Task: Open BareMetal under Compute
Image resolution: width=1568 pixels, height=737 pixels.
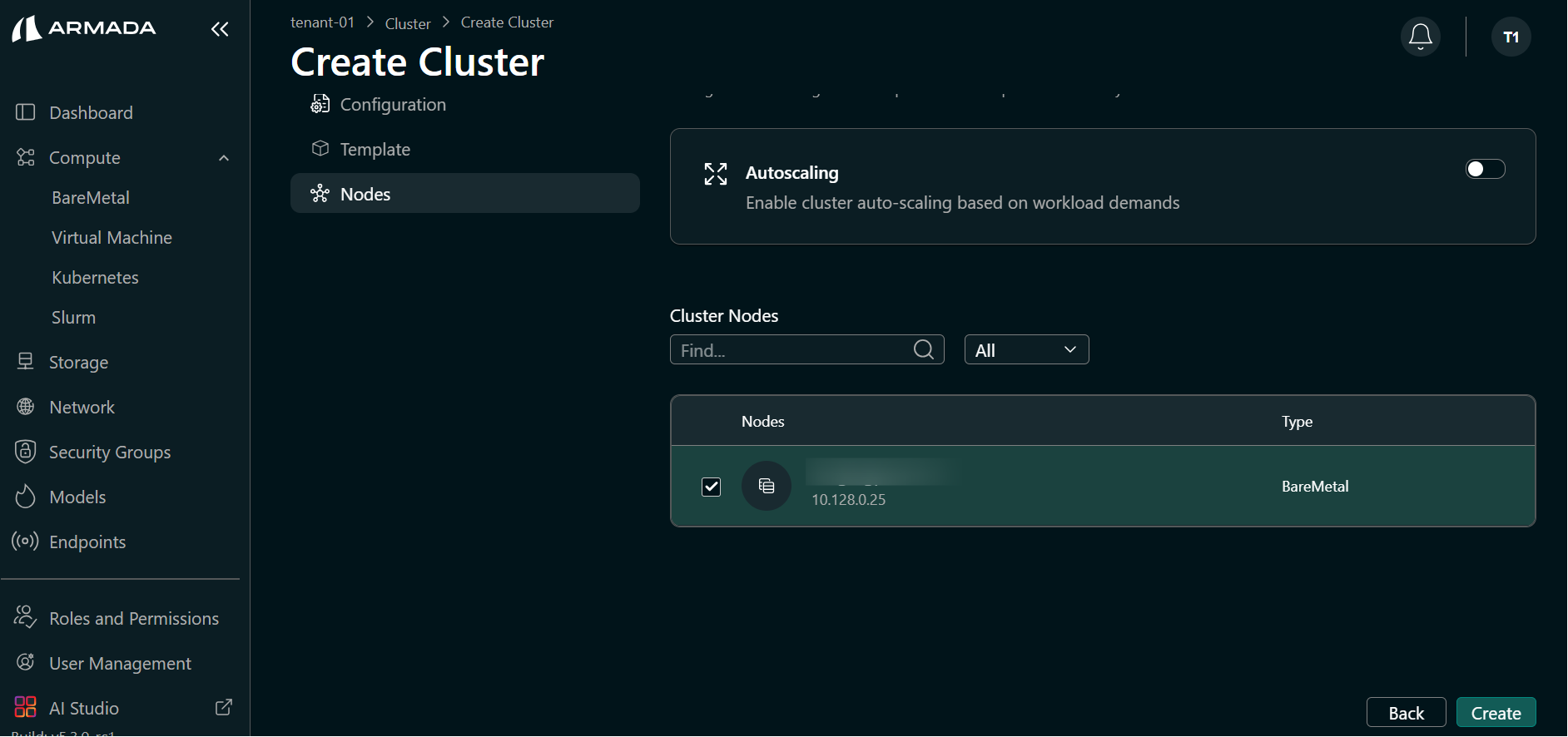Action: (x=91, y=198)
